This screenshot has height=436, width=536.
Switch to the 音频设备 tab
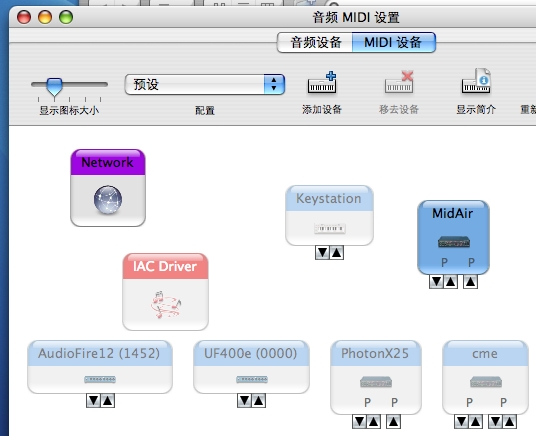[x=315, y=42]
